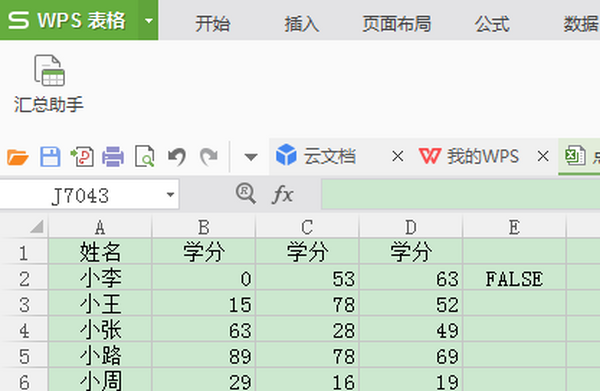The image size is (600, 391).
Task: Switch to the 插入 ribbon tab
Action: (x=302, y=24)
